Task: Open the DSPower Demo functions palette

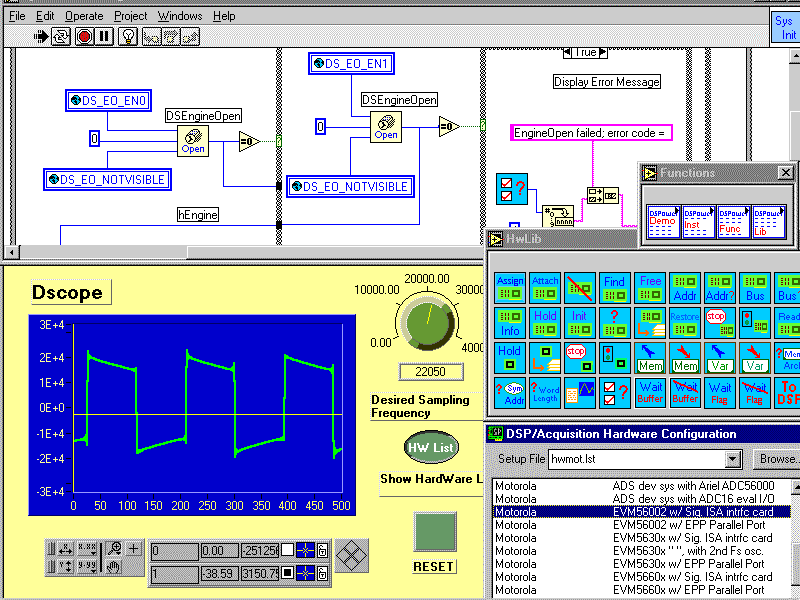Action: 663,221
